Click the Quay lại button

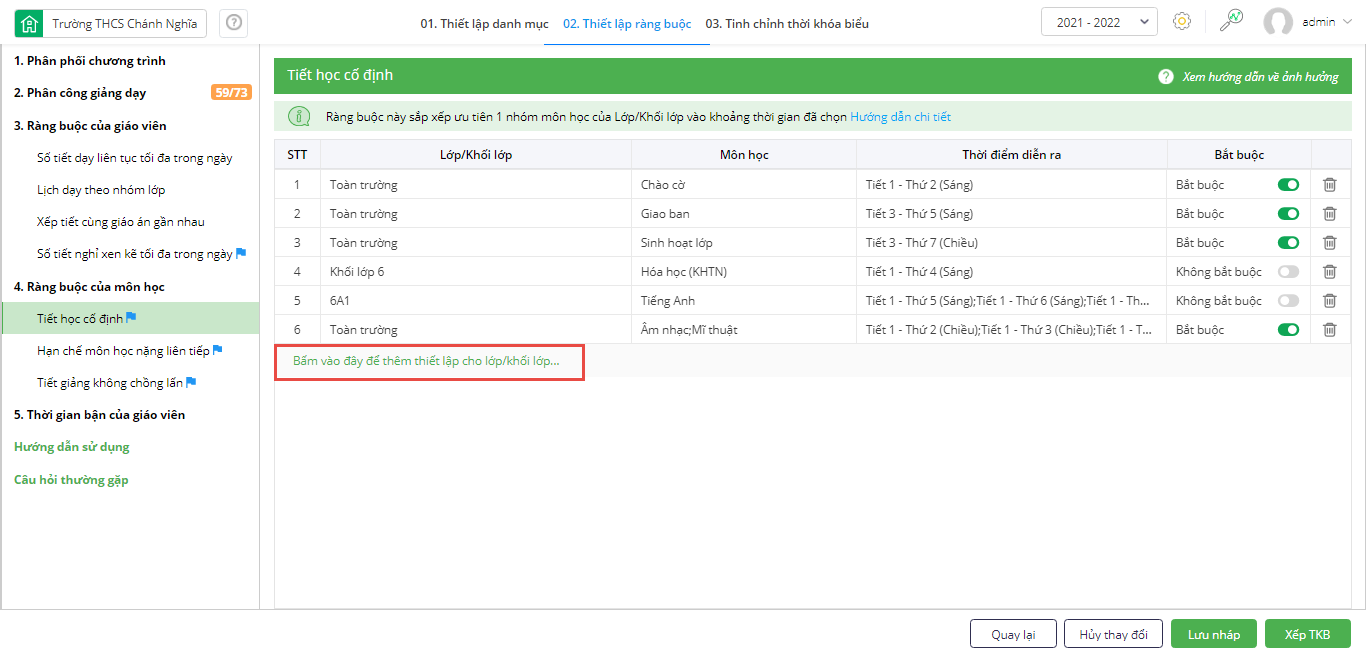coord(1013,634)
